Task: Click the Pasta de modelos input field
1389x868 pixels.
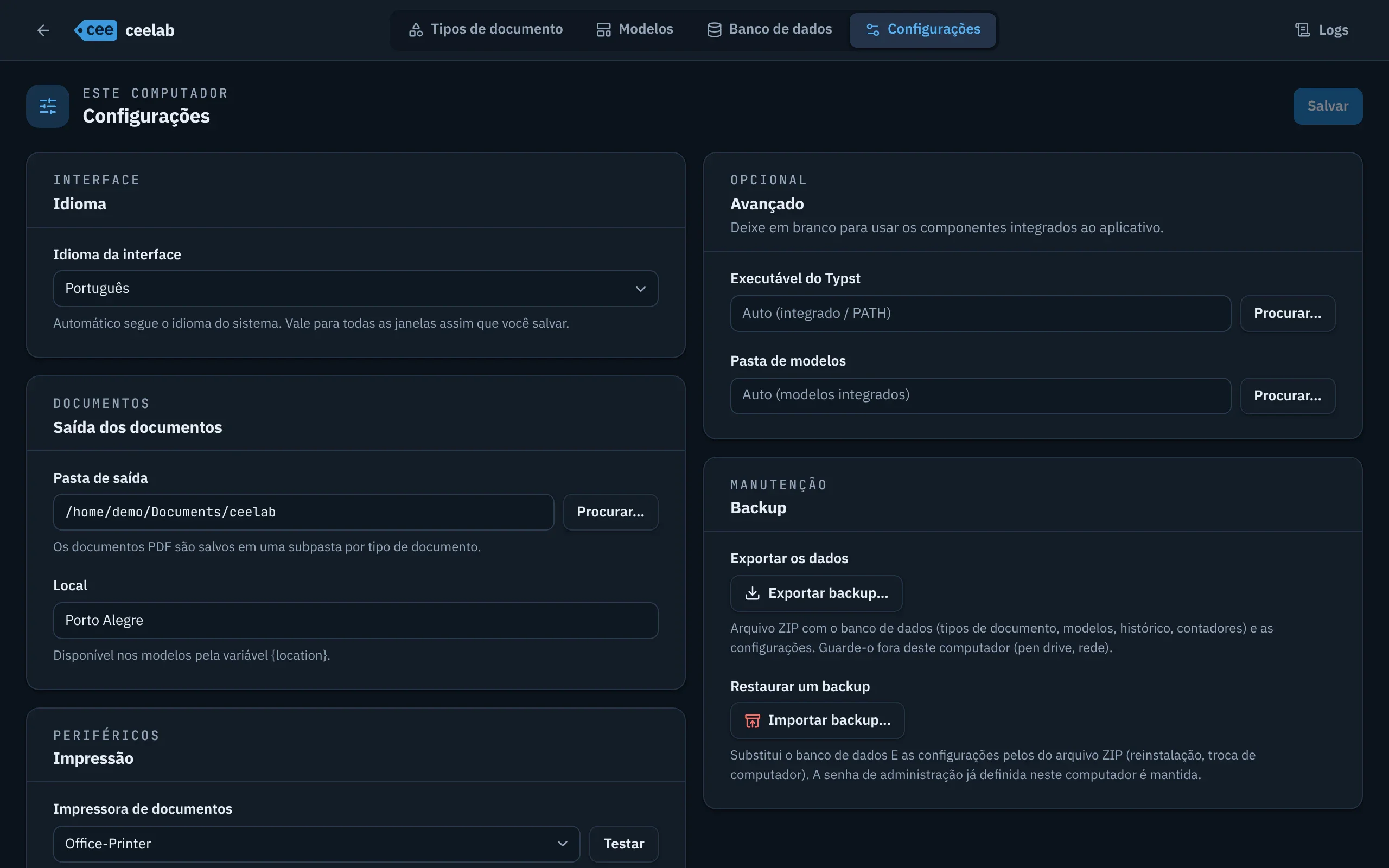Action: [x=980, y=395]
